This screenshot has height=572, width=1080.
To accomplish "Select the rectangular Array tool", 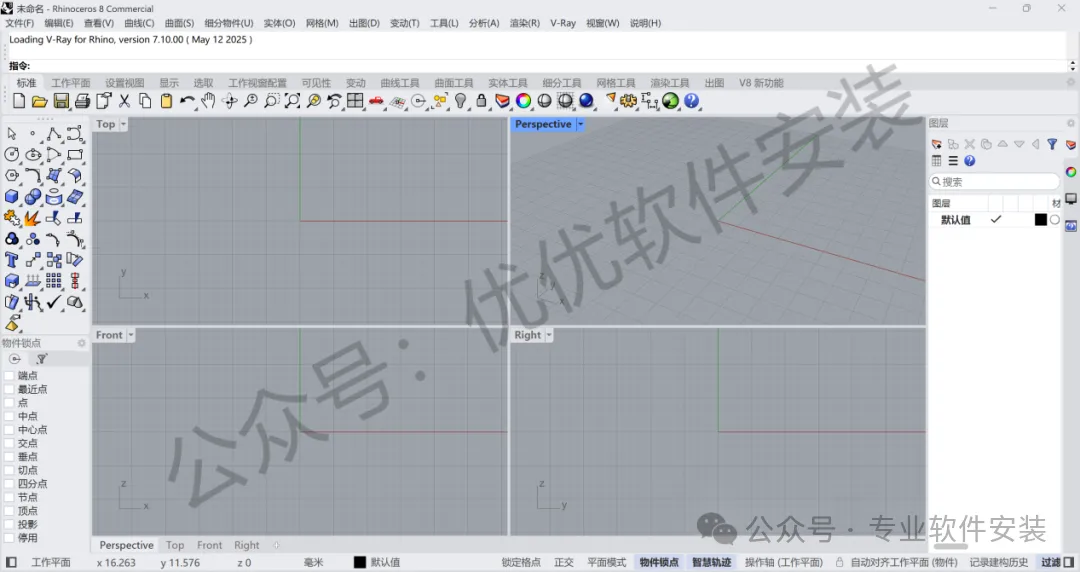I will [54, 281].
